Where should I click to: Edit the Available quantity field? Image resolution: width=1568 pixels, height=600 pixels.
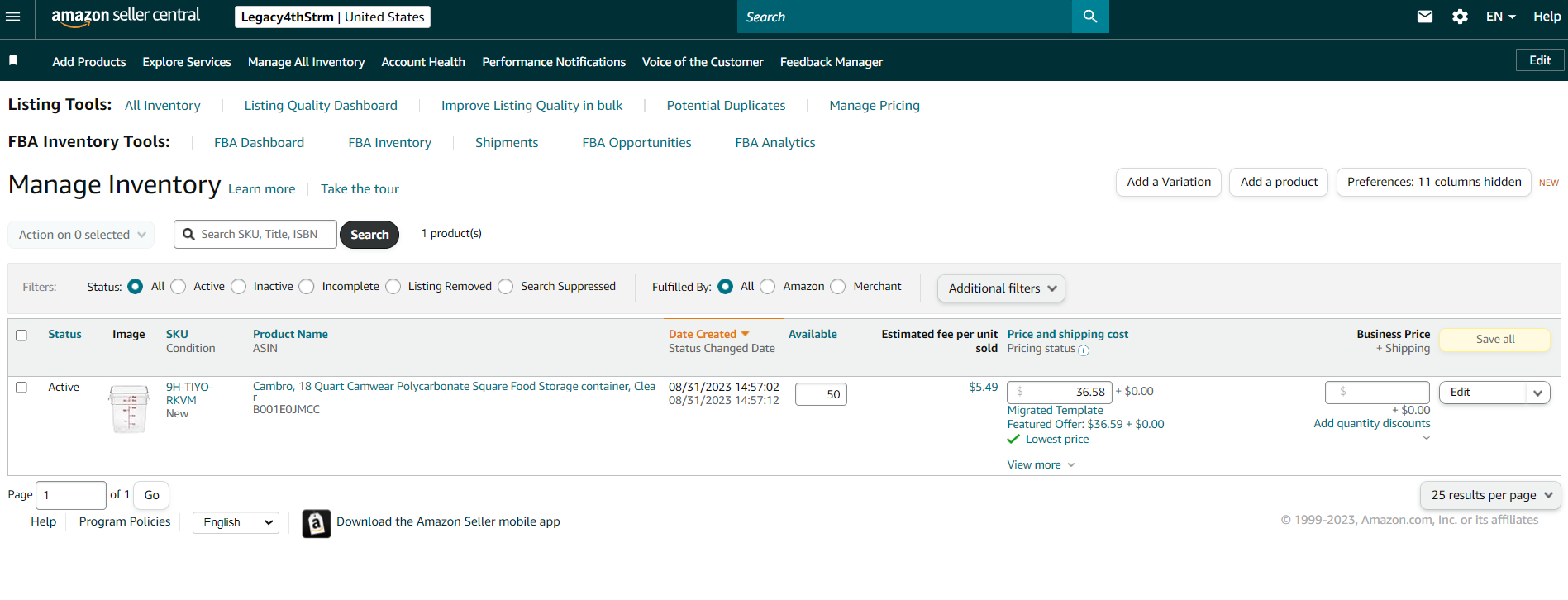coord(821,394)
